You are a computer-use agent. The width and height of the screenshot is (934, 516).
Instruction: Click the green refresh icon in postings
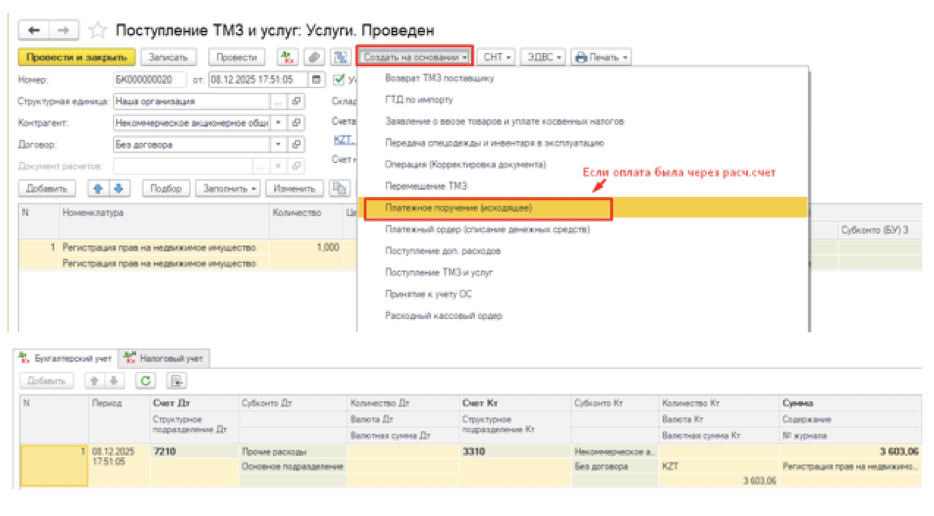tap(146, 381)
